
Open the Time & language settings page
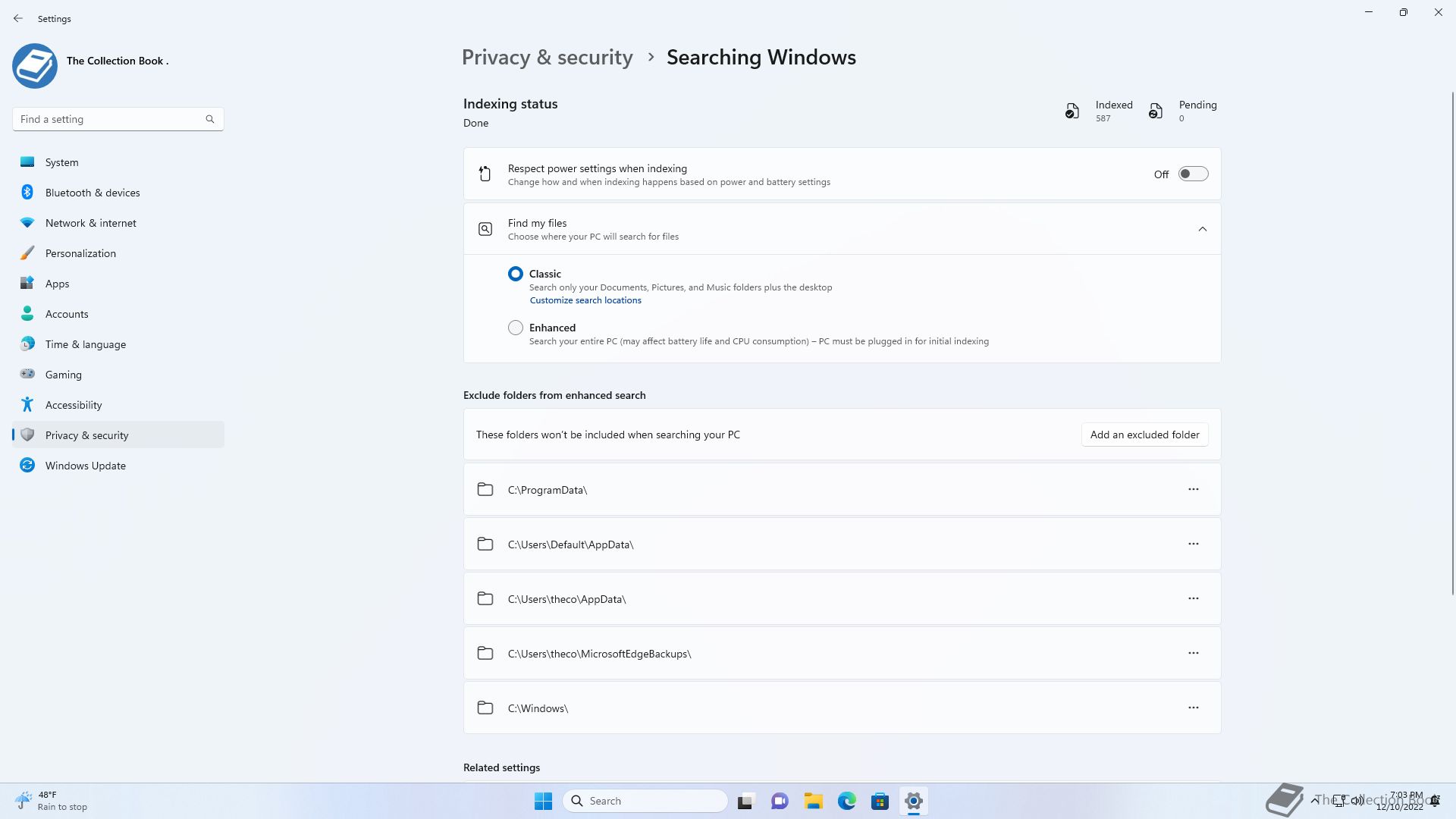click(86, 344)
